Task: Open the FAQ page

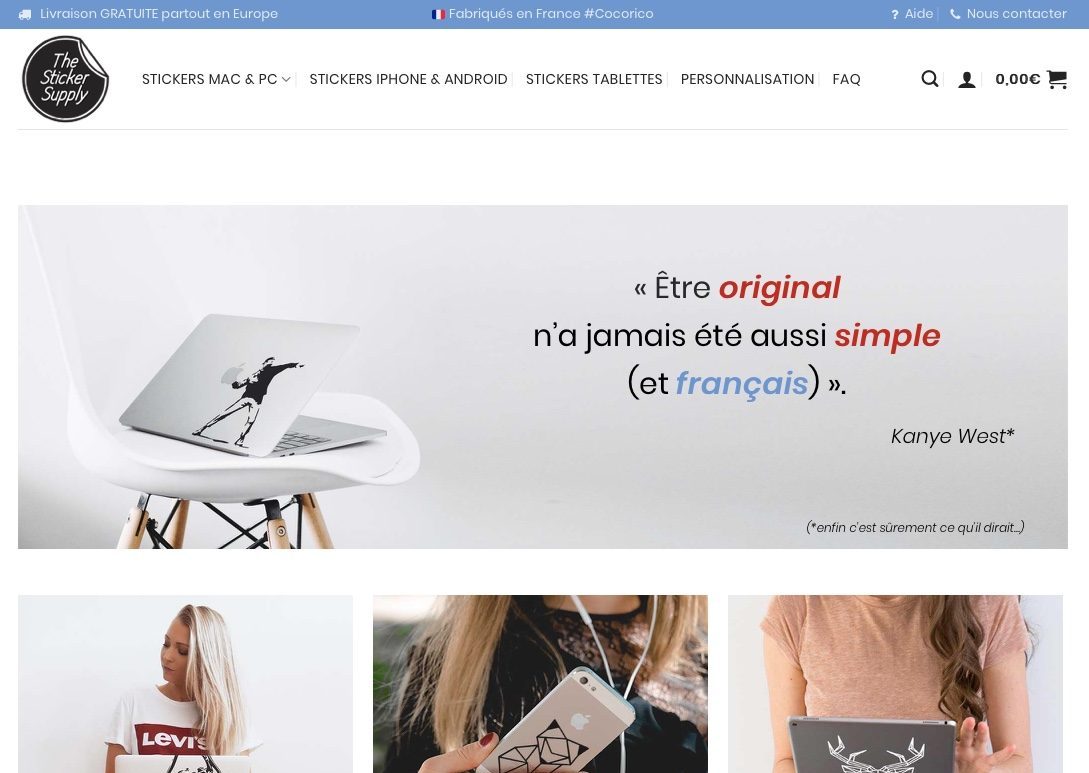Action: pos(847,79)
